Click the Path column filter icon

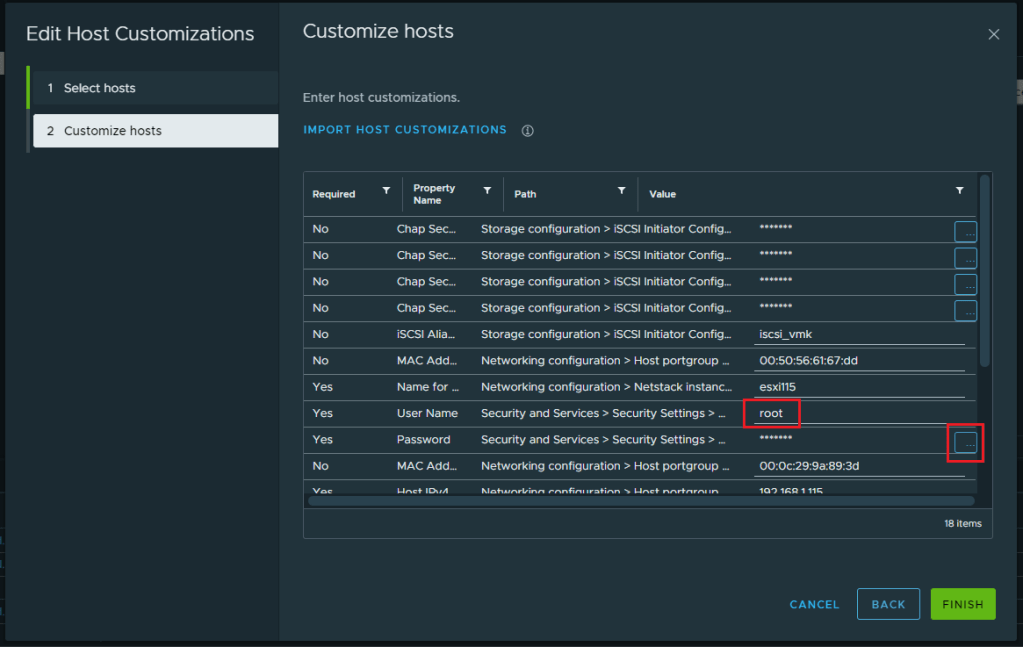pos(621,191)
